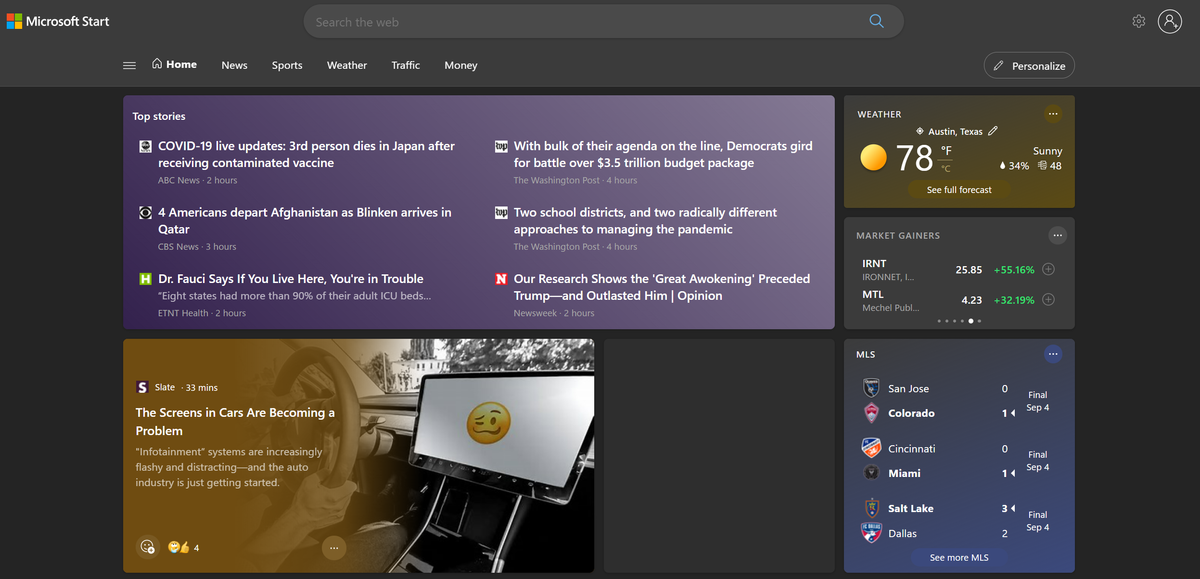This screenshot has width=1200, height=579.
Task: Click the plus icon next to MTL stock
Action: [x=1048, y=298]
